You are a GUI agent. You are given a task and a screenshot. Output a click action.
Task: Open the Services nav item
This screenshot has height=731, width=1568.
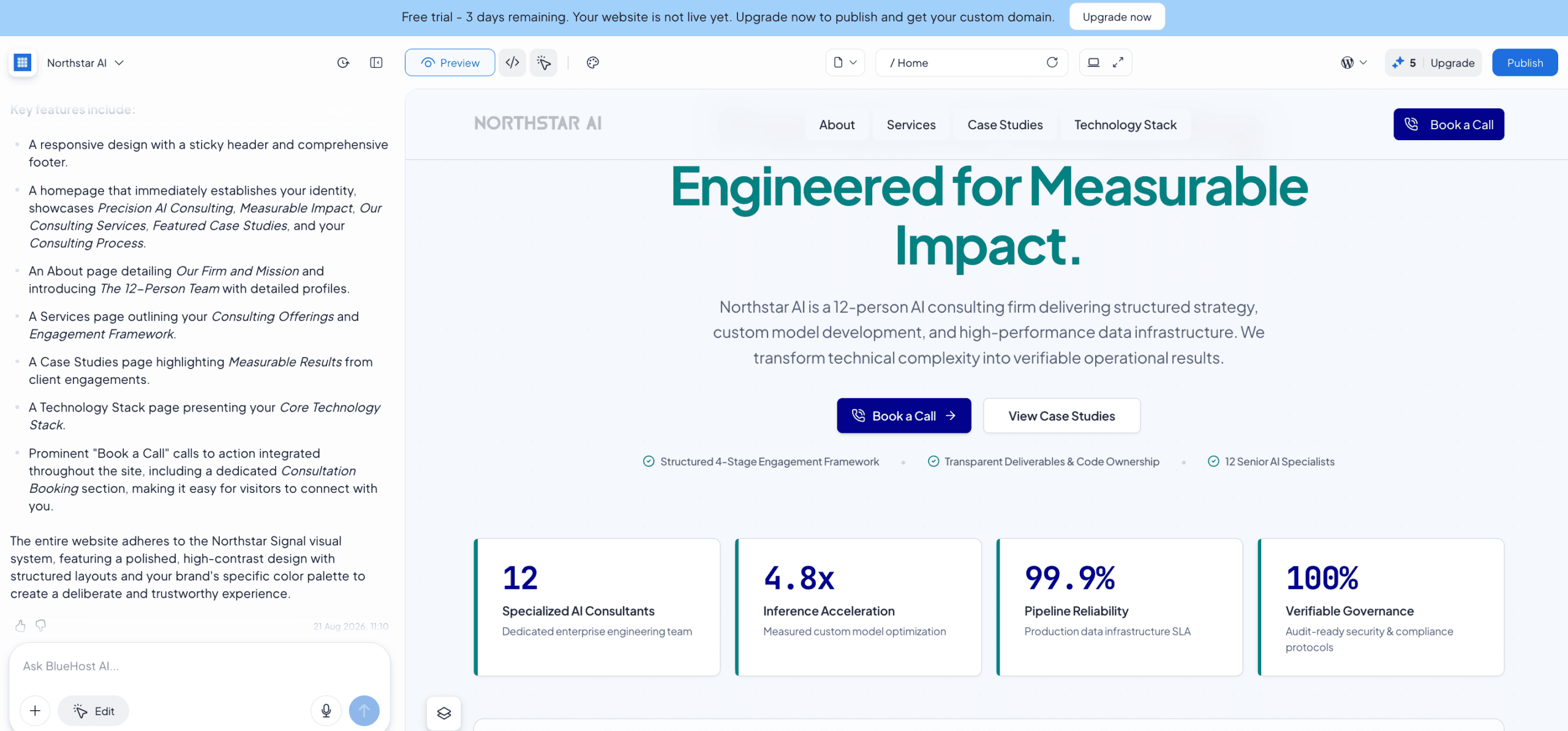pos(911,124)
